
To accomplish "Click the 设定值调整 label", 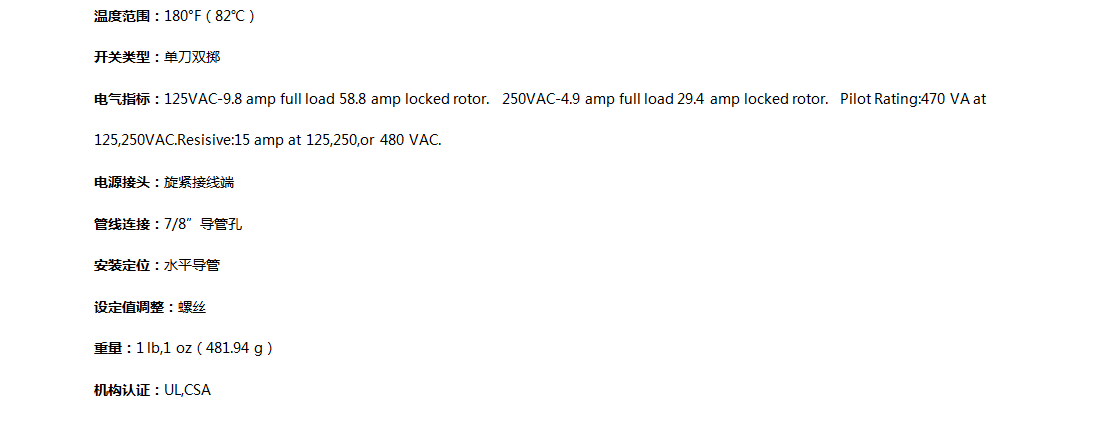I will pyautogui.click(x=129, y=307).
